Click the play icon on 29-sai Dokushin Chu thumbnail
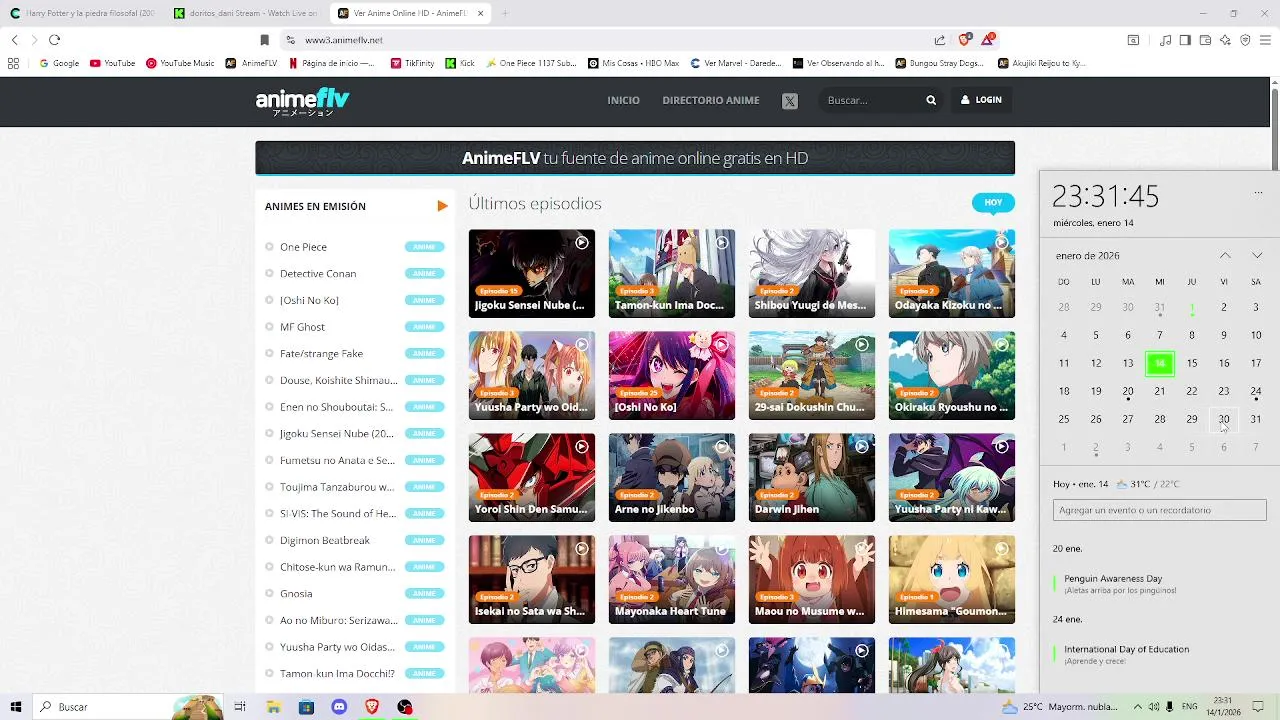 [861, 345]
